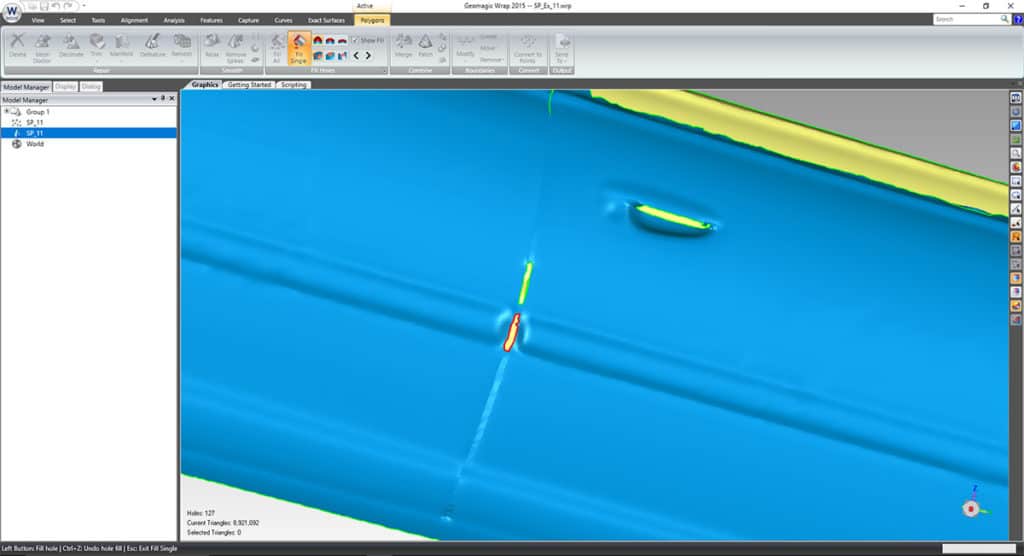
Task: Click the "Current Triangles: 8,921,092" text
Action: pos(223,523)
